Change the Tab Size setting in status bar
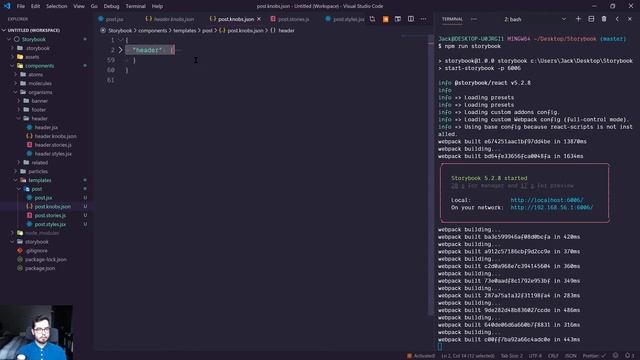The width and height of the screenshot is (640, 360). pyautogui.click(x=511, y=356)
